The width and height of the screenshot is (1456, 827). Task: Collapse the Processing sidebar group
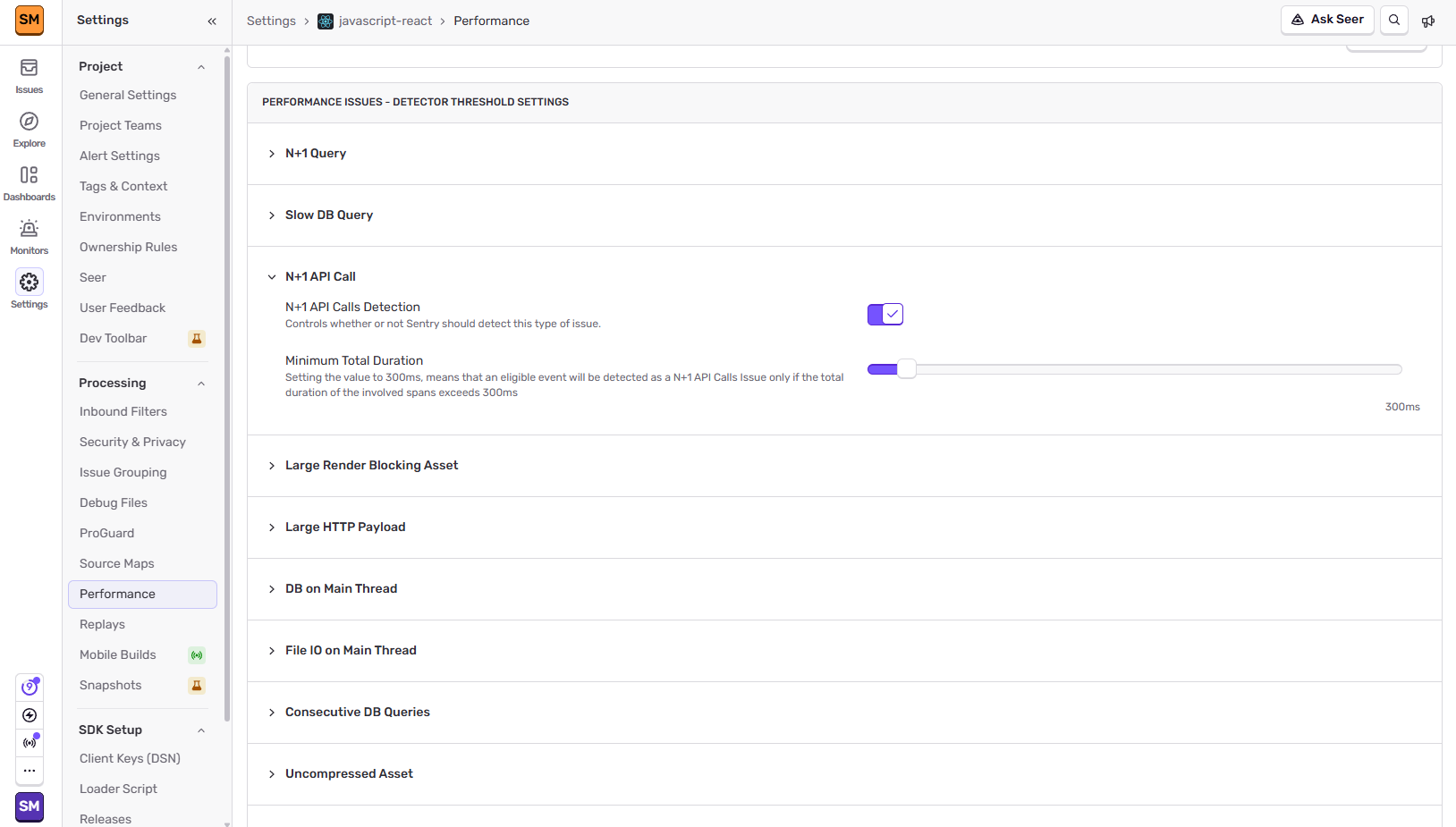201,384
